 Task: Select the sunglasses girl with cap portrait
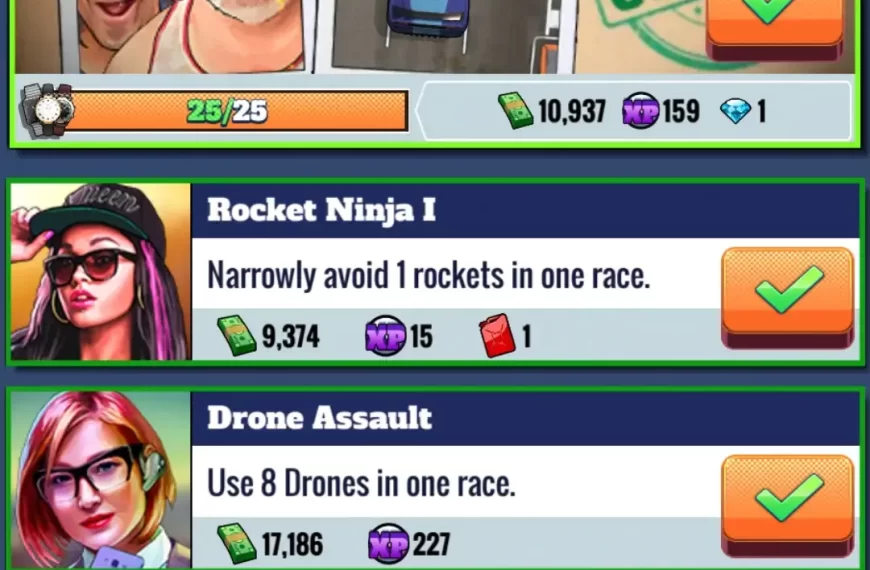pyautogui.click(x=100, y=272)
